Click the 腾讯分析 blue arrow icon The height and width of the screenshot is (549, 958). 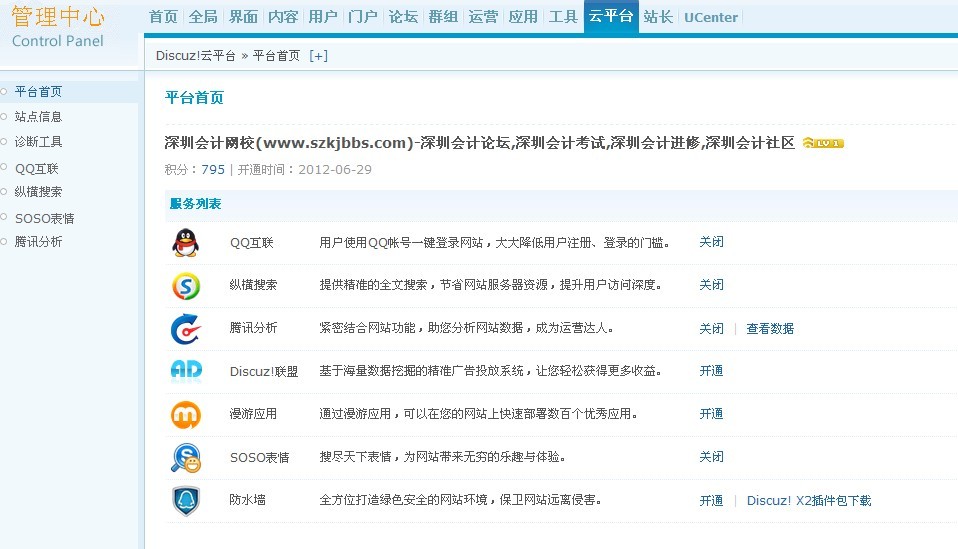pos(186,329)
